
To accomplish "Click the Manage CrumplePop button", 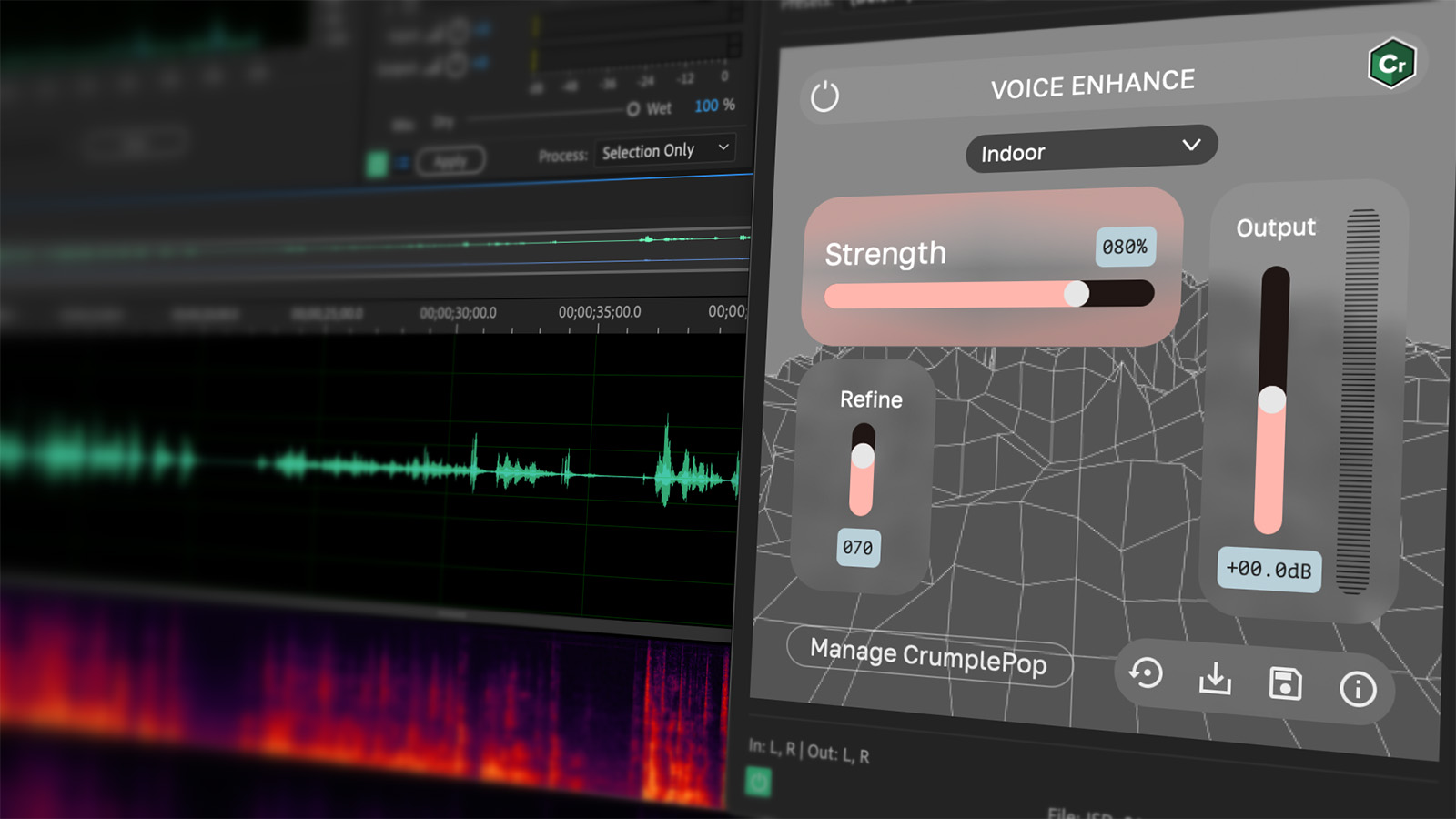I will click(929, 655).
